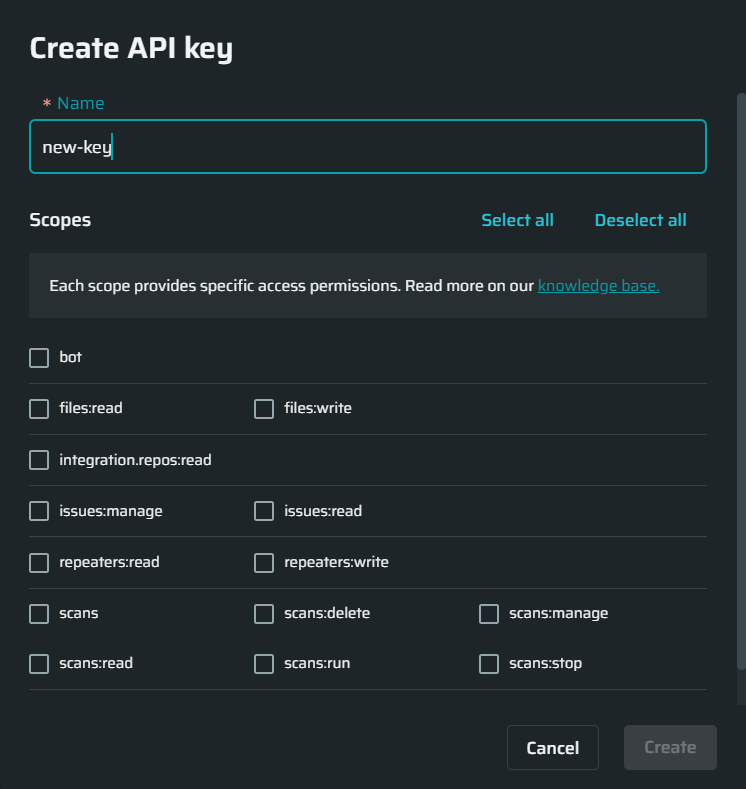Screen dimensions: 746x789
Task: Enable integration.repos:read scope
Action: 39,460
